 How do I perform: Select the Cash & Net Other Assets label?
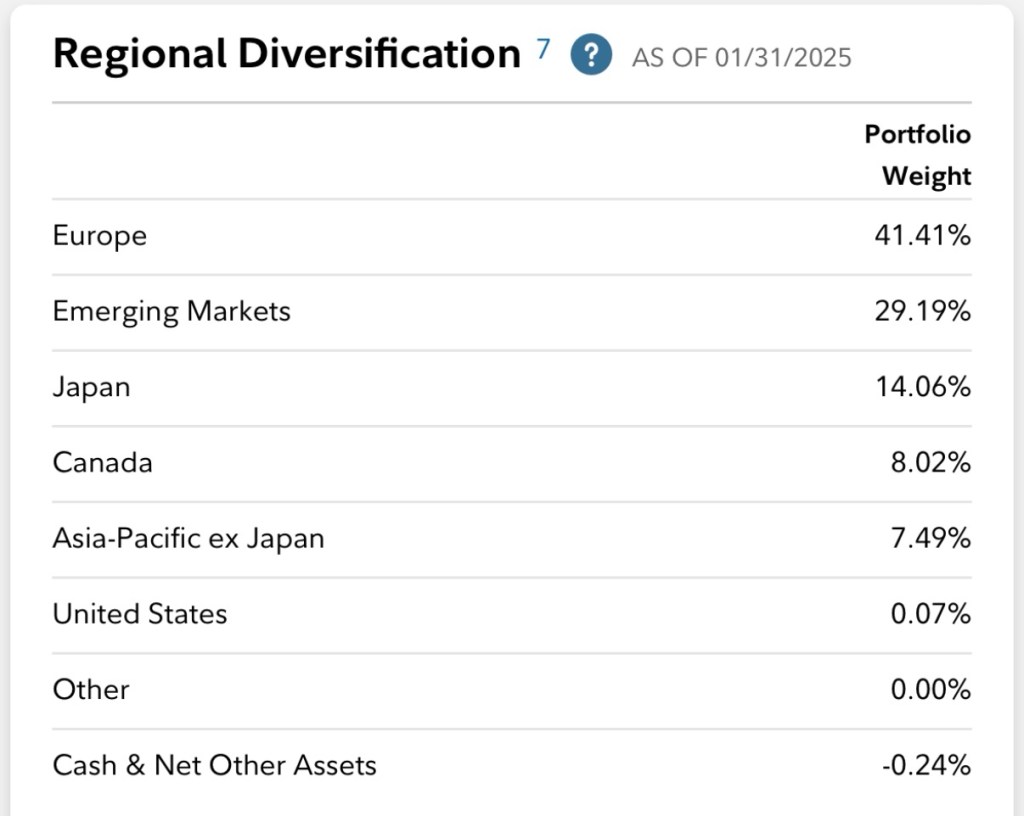click(x=214, y=765)
